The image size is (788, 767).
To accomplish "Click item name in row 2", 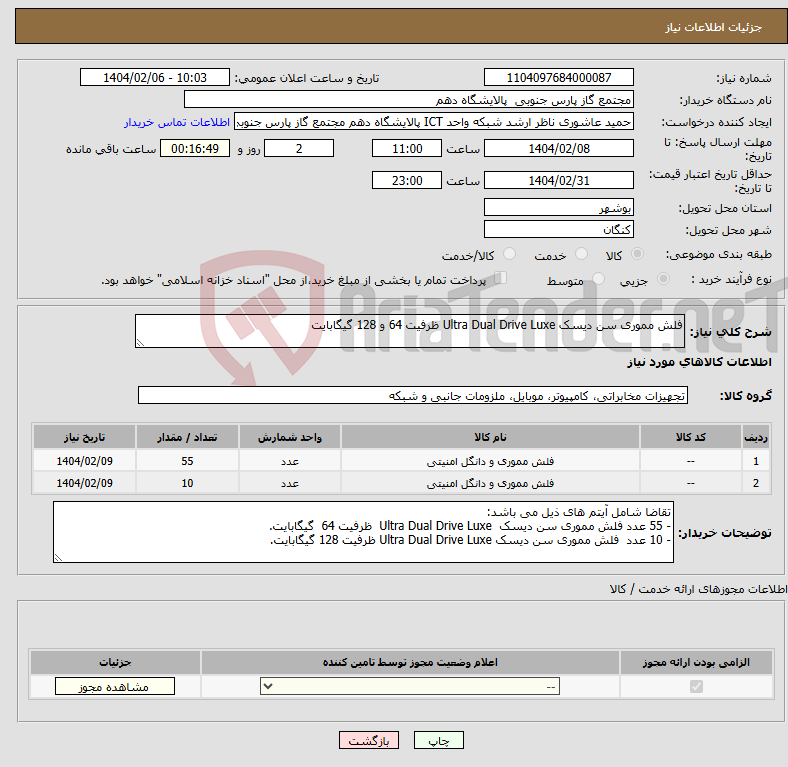I will tap(490, 483).
